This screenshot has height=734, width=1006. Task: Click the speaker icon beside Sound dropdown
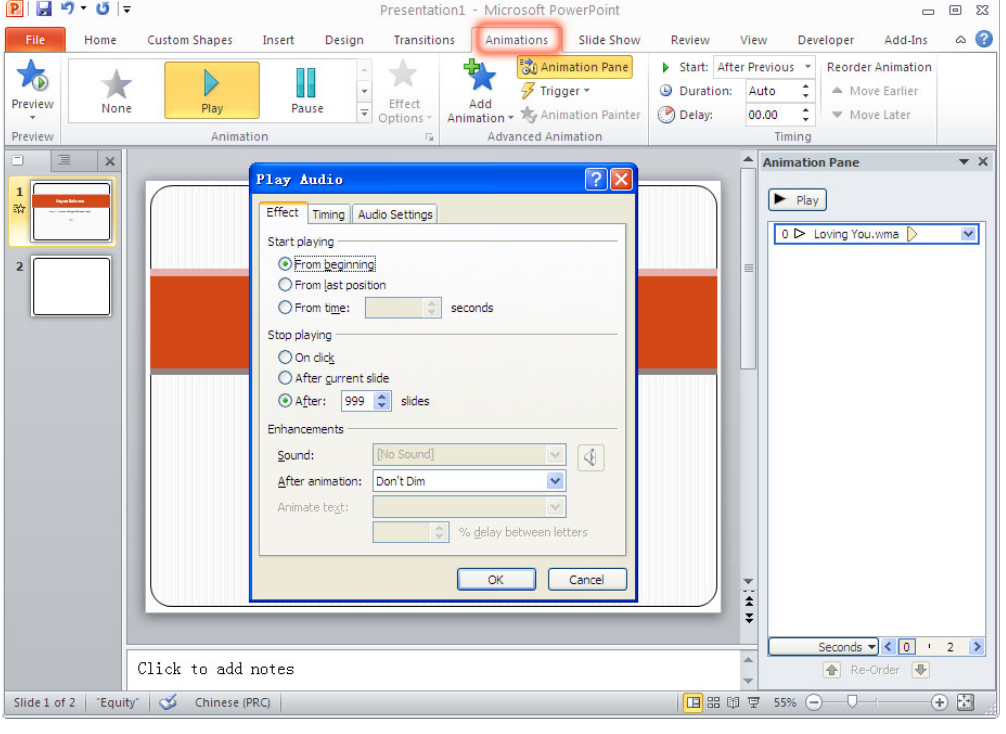pyautogui.click(x=591, y=457)
